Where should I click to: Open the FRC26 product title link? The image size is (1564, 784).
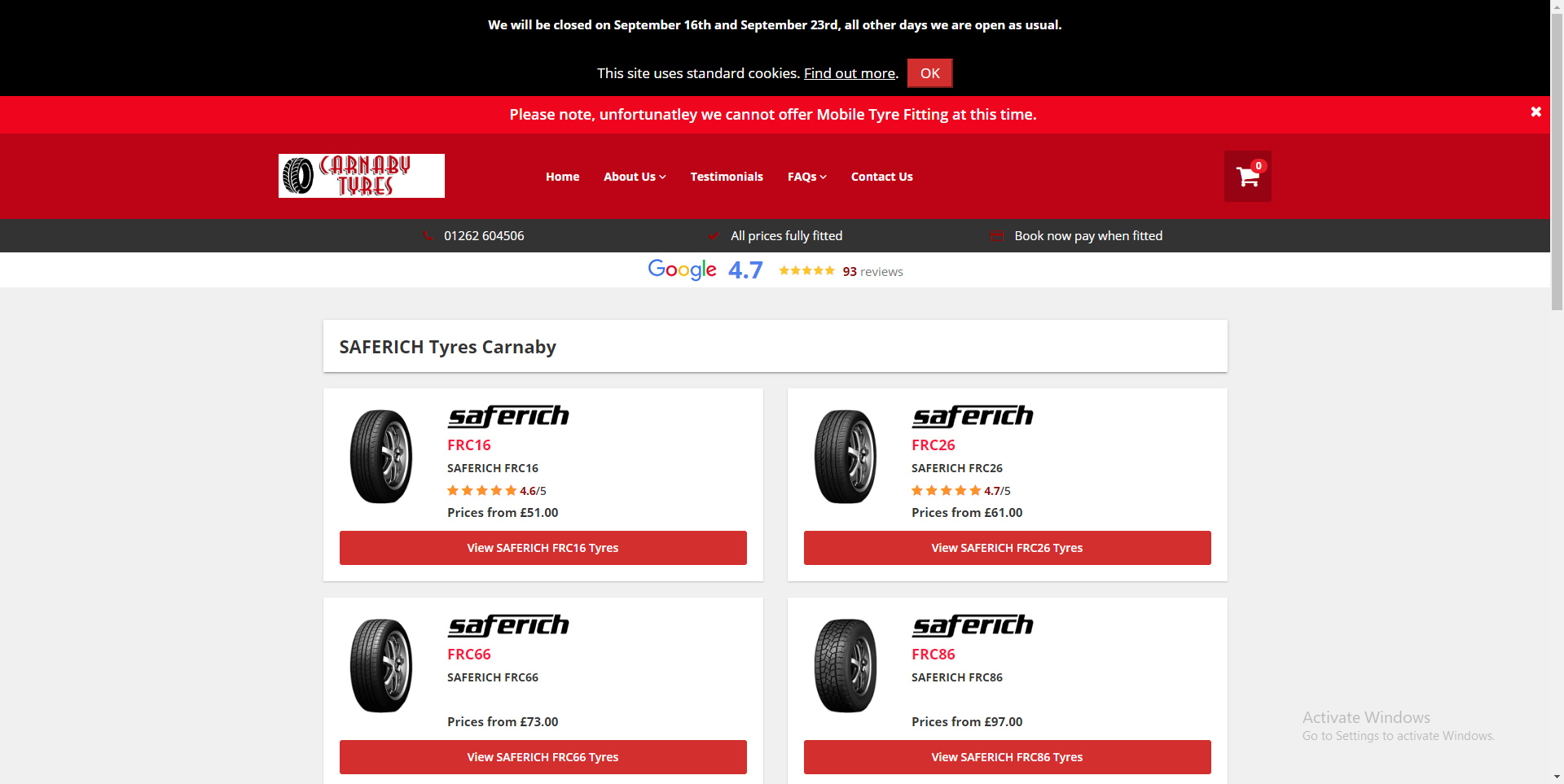(934, 445)
